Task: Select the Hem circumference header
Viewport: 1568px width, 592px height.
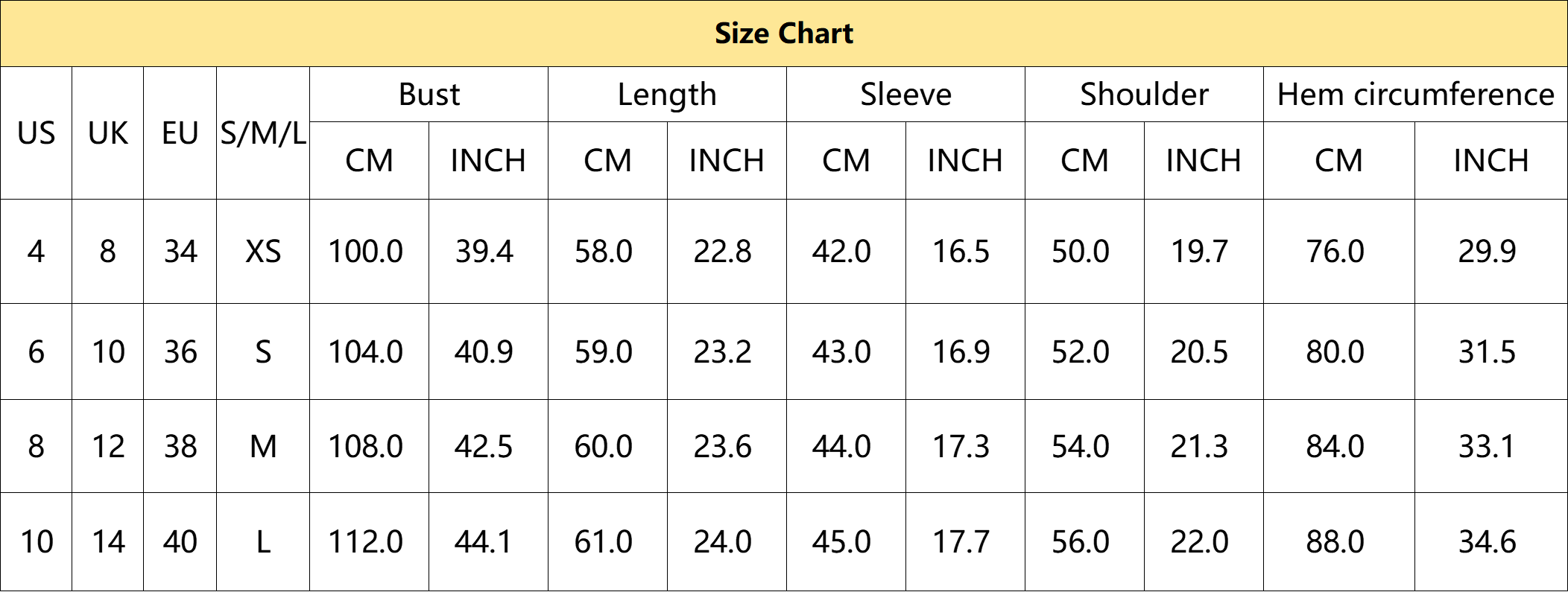Action: [x=1415, y=95]
